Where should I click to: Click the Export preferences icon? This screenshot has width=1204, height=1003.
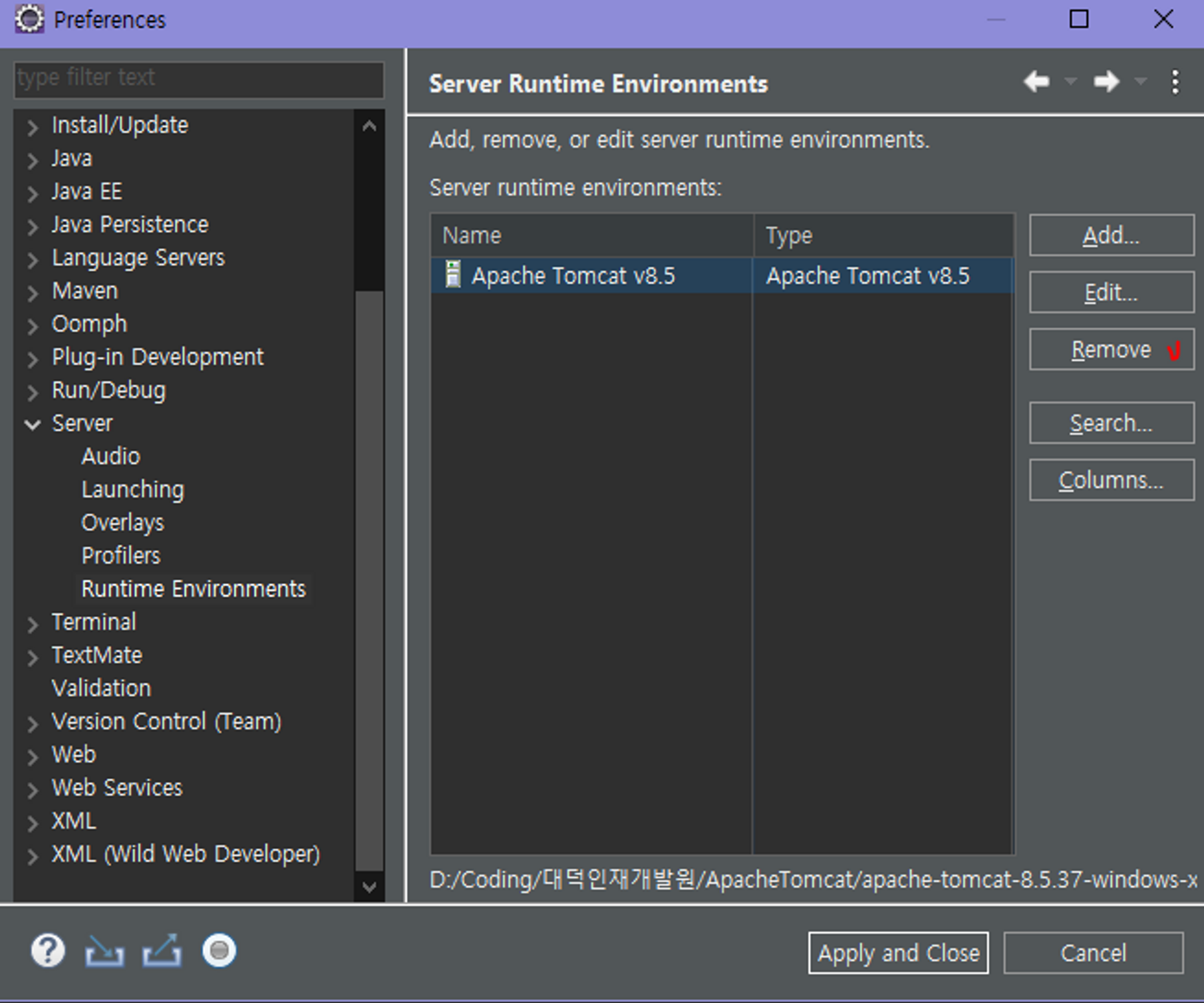coord(162,951)
